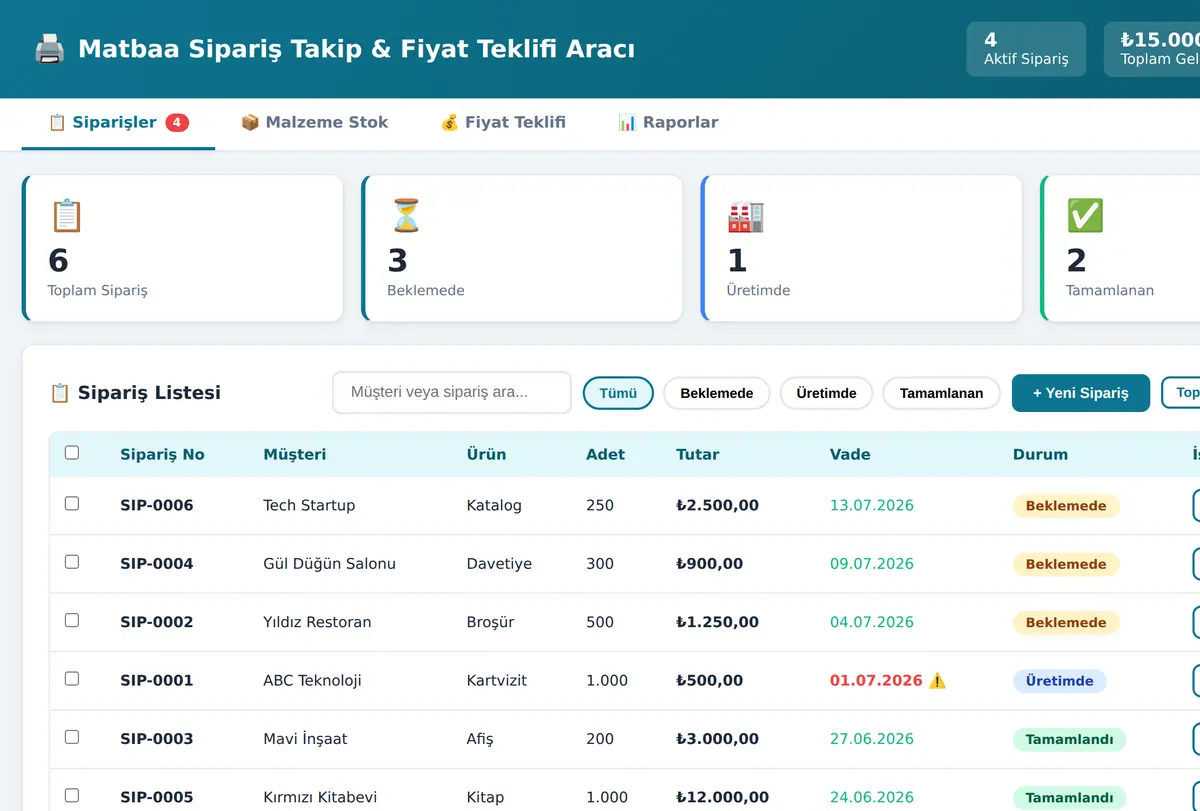Screen dimensions: 1200x811
Task: Click the Beklemede status badge for Tech Startup
Action: (1066, 506)
